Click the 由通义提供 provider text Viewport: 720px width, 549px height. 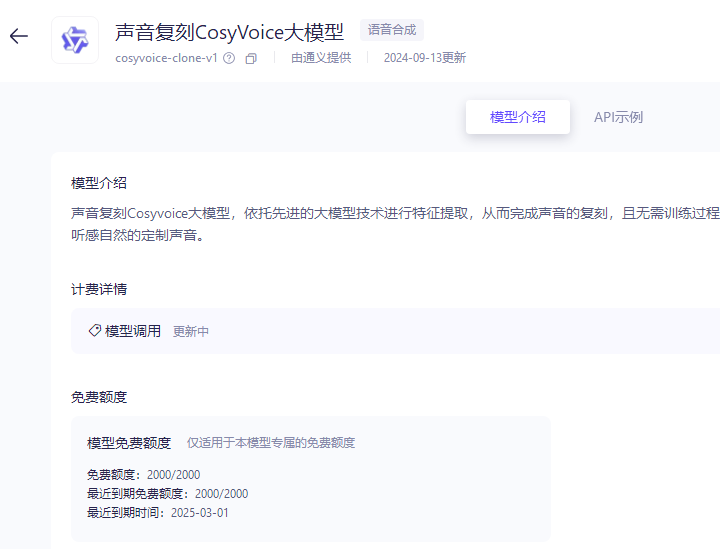[321, 58]
